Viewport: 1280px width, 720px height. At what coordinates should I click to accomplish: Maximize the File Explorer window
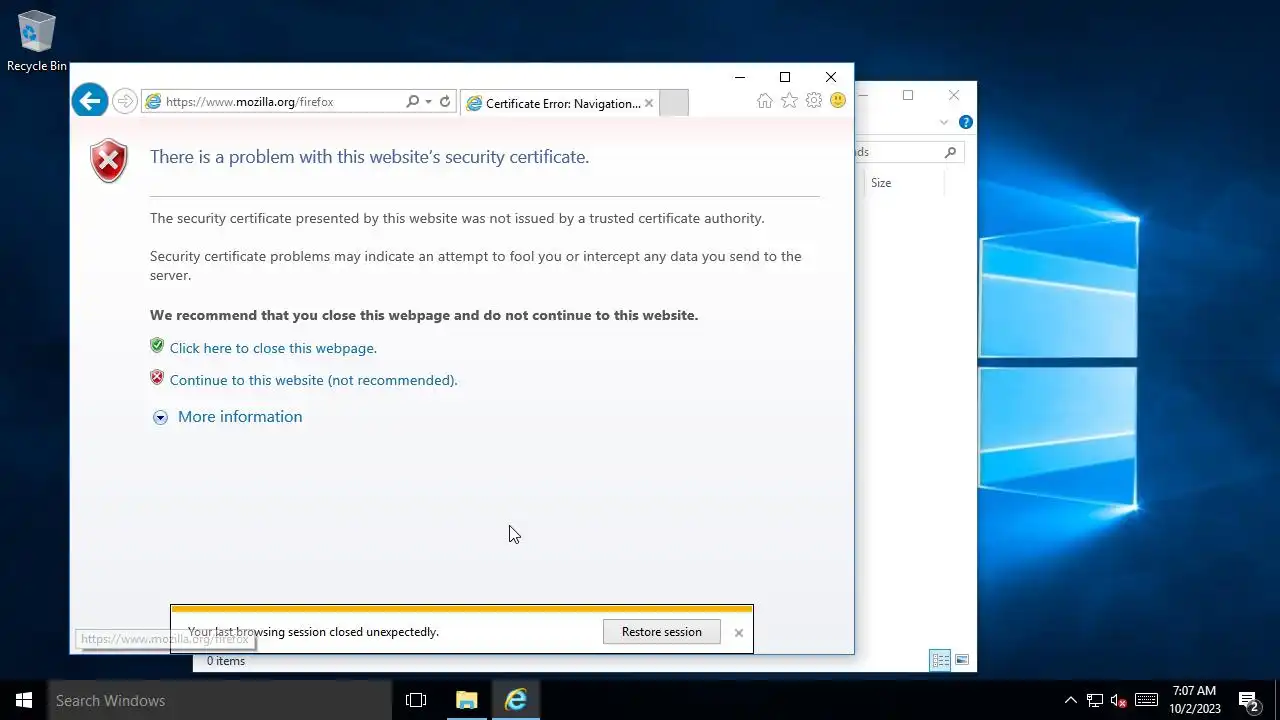click(908, 95)
